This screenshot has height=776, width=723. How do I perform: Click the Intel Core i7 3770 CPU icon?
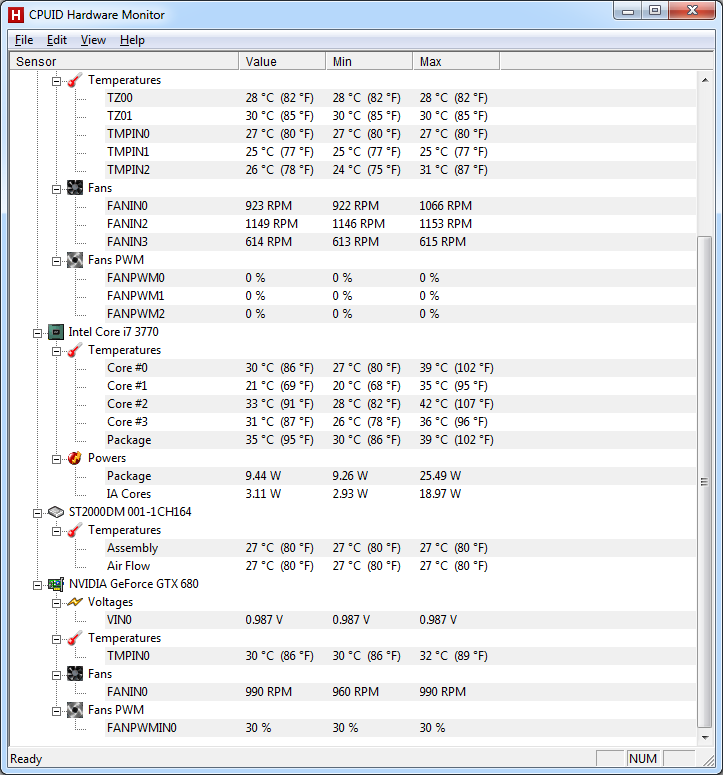tap(56, 332)
